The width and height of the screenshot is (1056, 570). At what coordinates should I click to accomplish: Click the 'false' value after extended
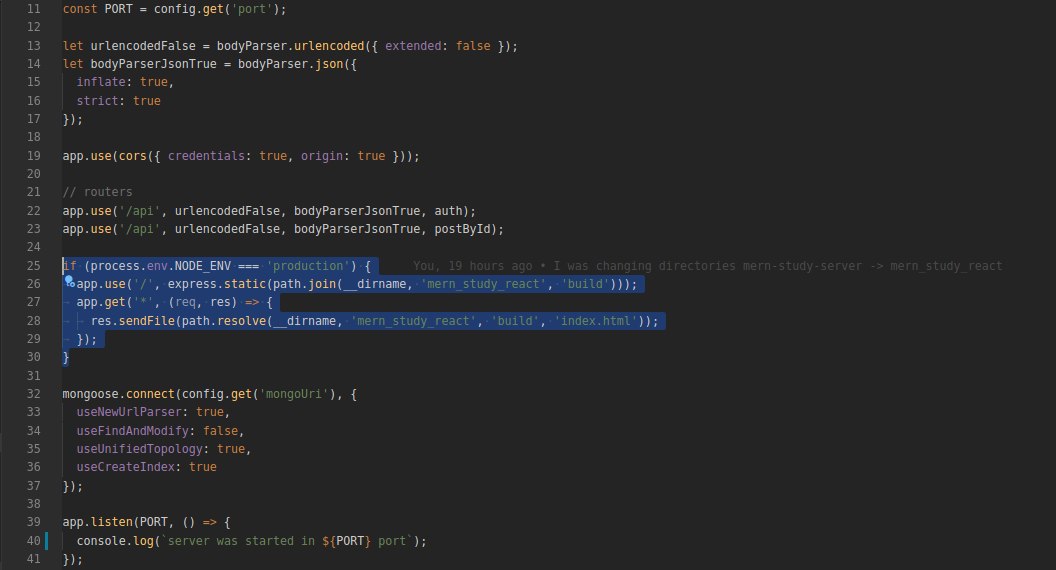[473, 46]
